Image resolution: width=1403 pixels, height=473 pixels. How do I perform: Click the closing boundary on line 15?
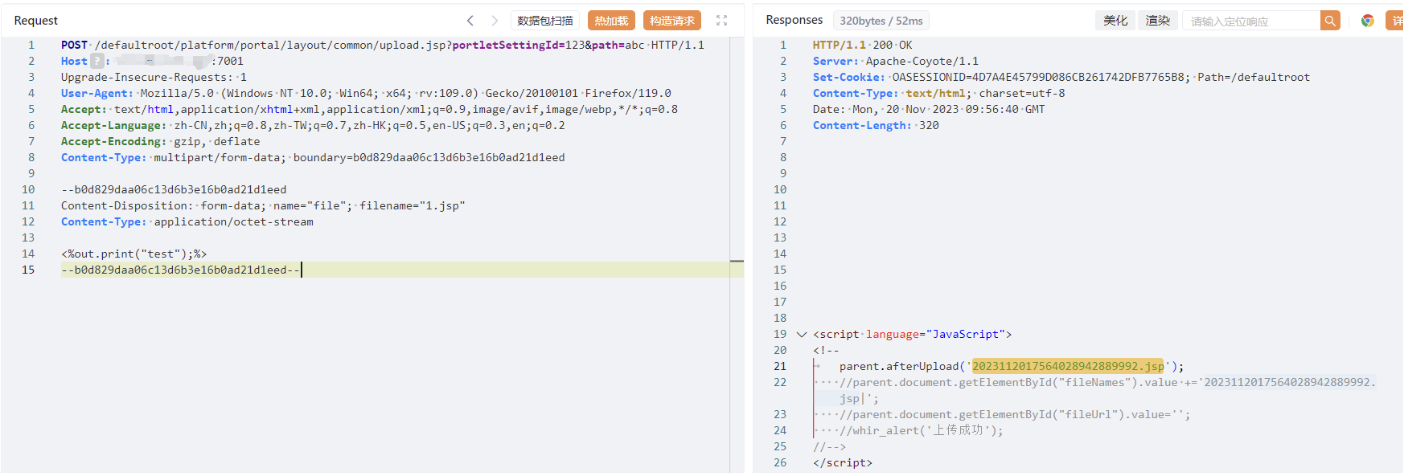(180, 269)
